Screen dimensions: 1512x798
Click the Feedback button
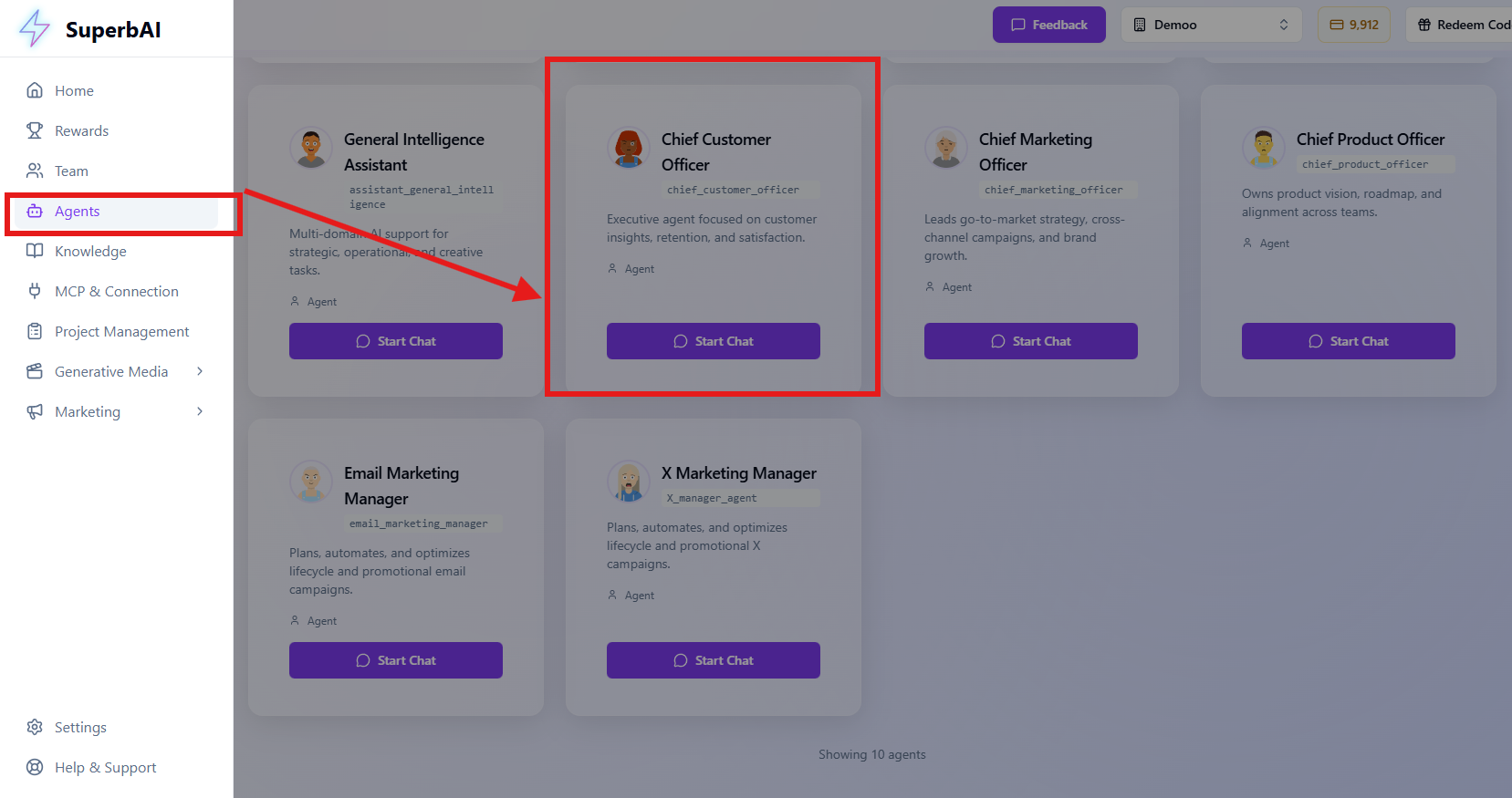1048,25
